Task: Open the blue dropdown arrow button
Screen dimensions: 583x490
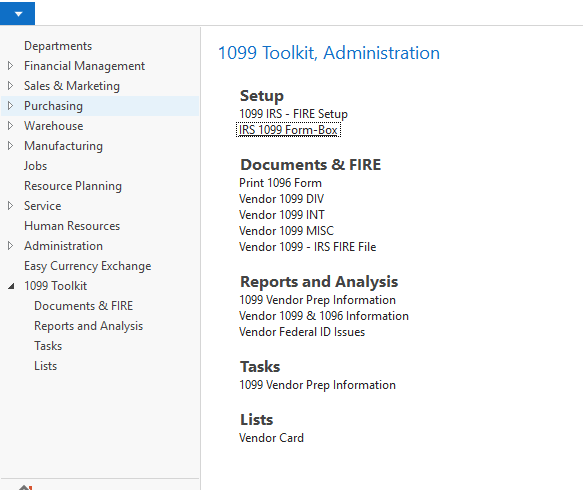Action: (x=17, y=14)
